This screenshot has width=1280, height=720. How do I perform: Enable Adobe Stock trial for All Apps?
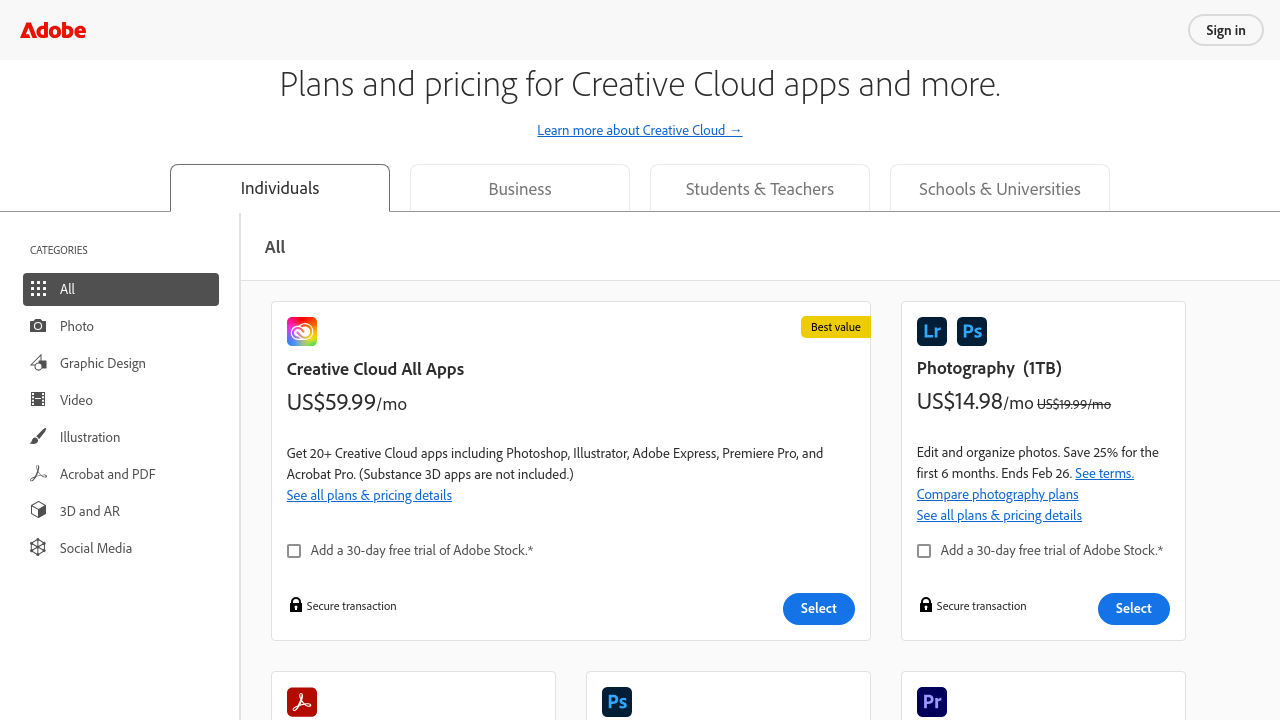click(294, 551)
